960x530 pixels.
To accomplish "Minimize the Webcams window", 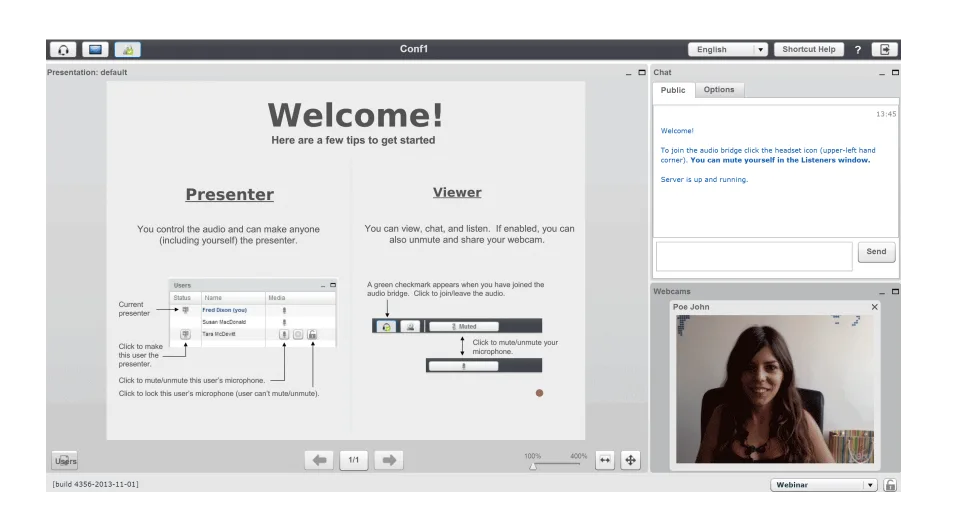I will click(x=882, y=292).
